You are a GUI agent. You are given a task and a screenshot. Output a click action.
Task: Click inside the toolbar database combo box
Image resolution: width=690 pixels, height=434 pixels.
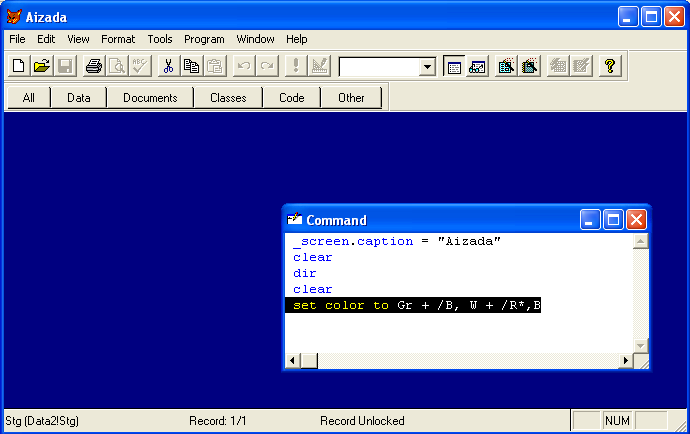point(379,67)
